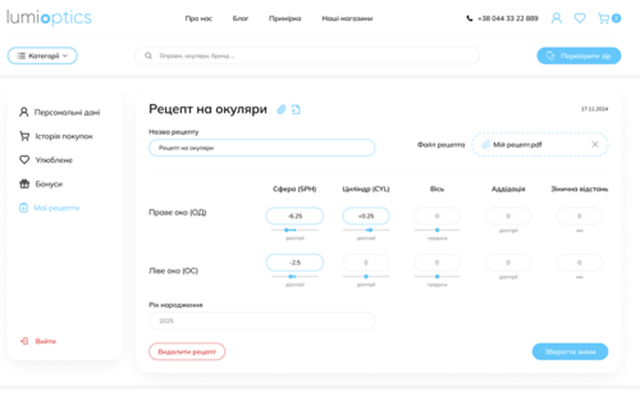Click the Мій рецепт.pdf file name

[x=518, y=144]
